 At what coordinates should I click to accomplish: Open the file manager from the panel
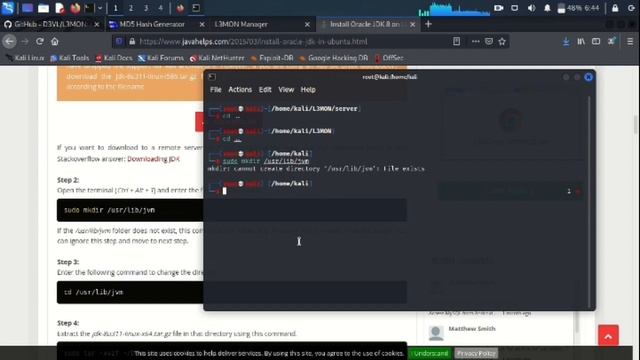pyautogui.click(x=43, y=8)
